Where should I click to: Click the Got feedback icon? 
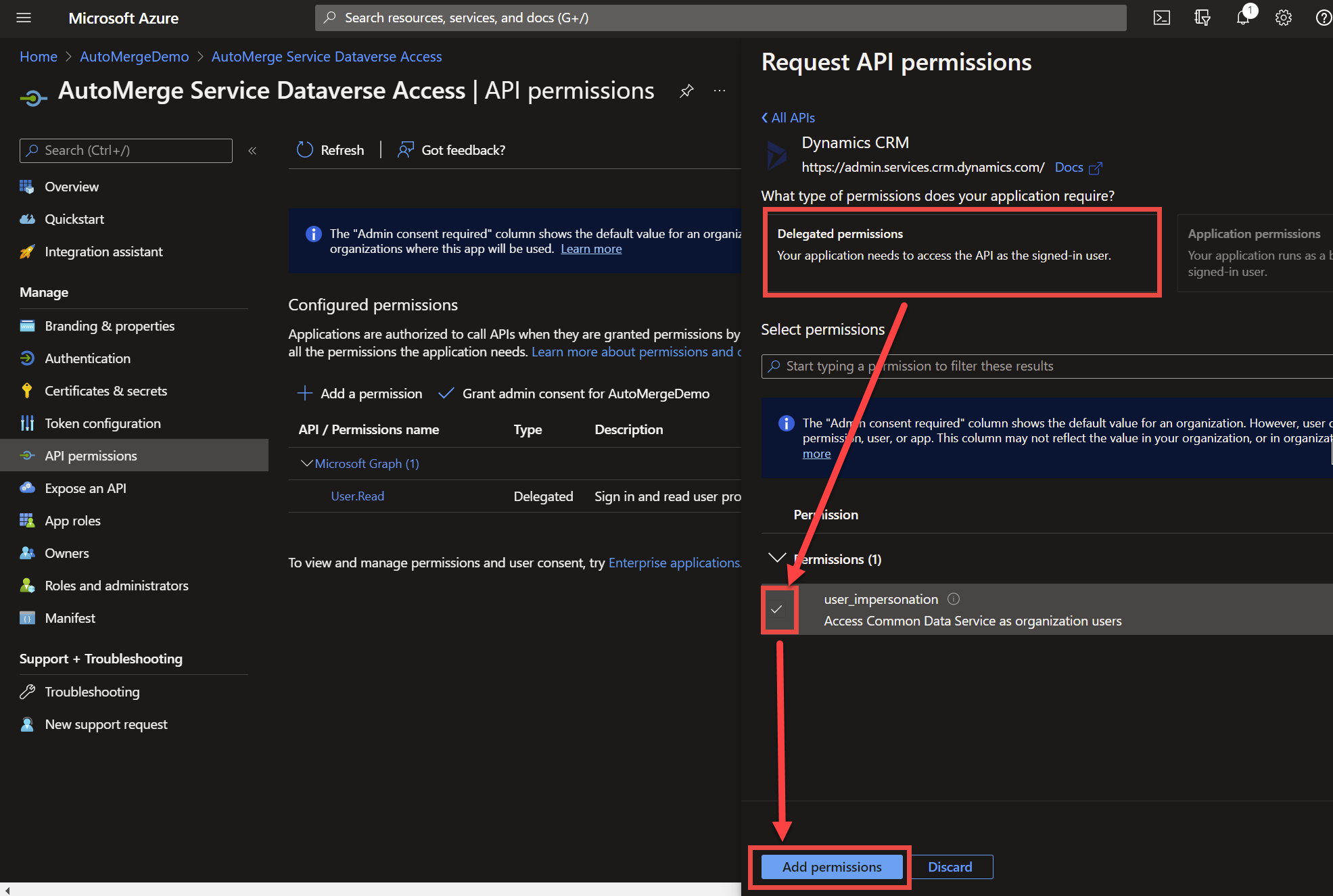(x=406, y=150)
